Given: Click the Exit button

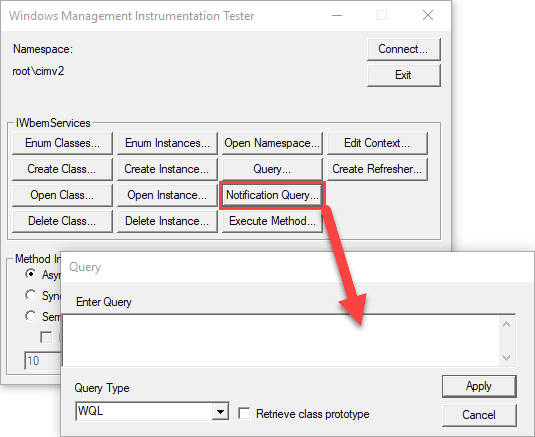Looking at the screenshot, I should pyautogui.click(x=404, y=75).
